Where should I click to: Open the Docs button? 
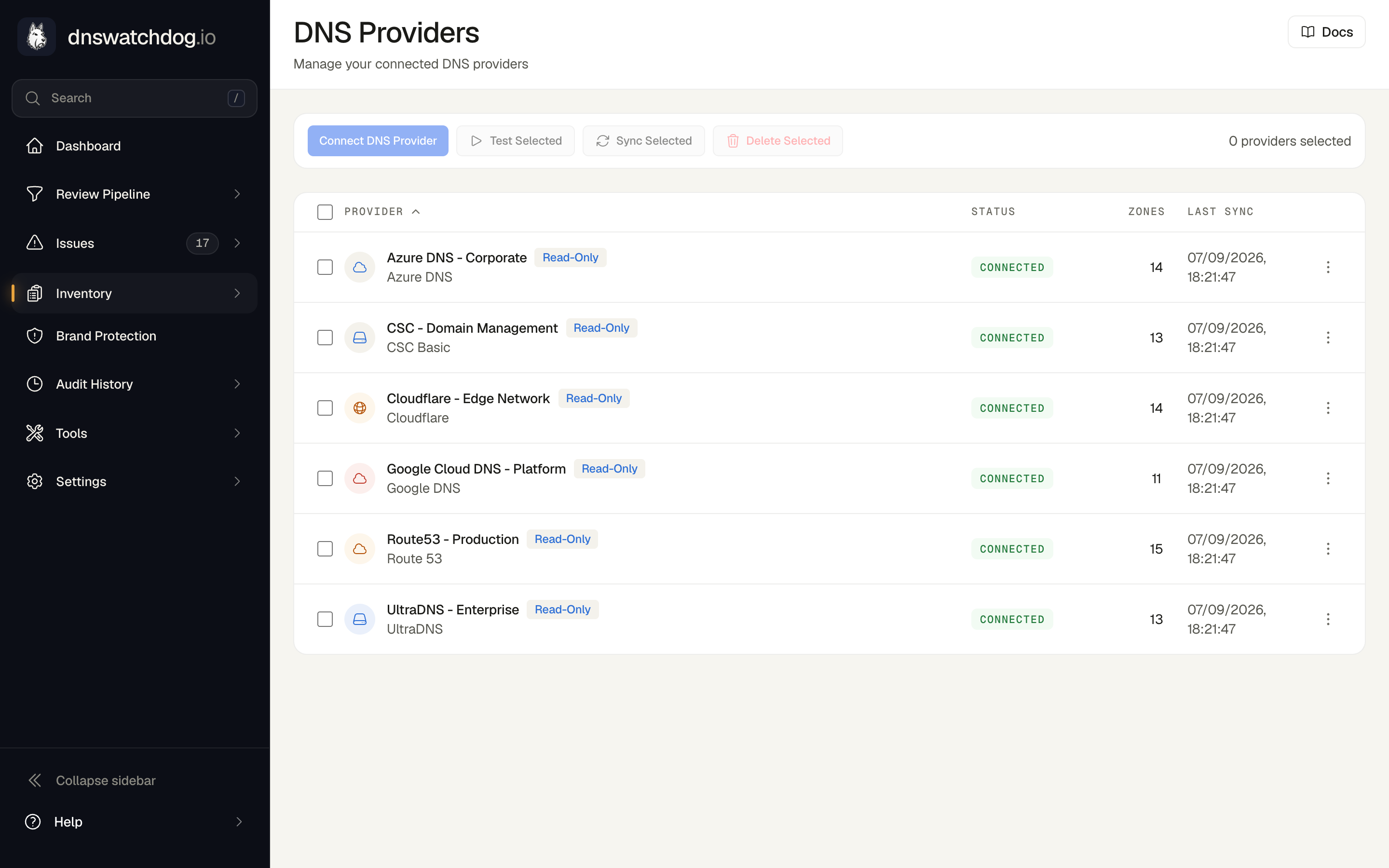1326,32
